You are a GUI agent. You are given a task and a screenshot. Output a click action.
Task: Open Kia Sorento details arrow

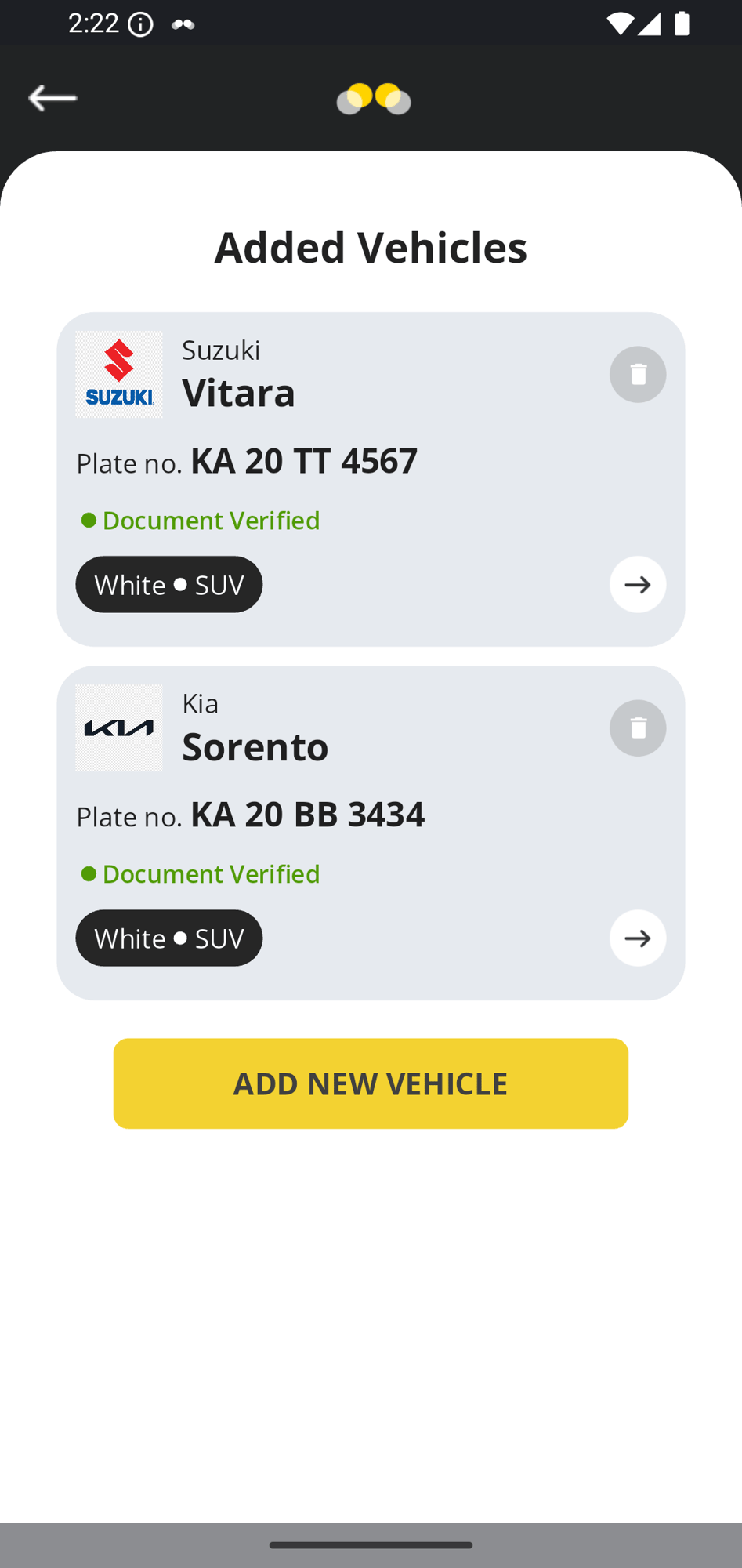(638, 938)
